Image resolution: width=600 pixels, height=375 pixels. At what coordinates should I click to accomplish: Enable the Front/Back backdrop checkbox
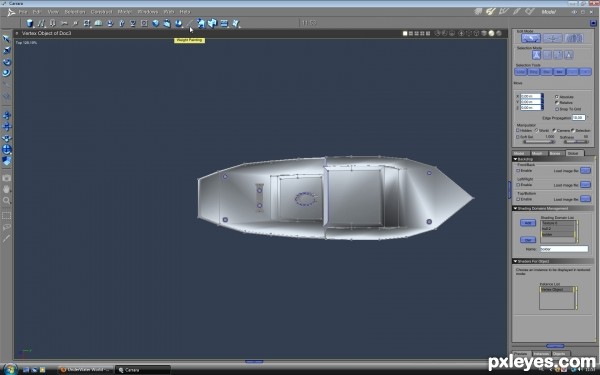coord(518,171)
